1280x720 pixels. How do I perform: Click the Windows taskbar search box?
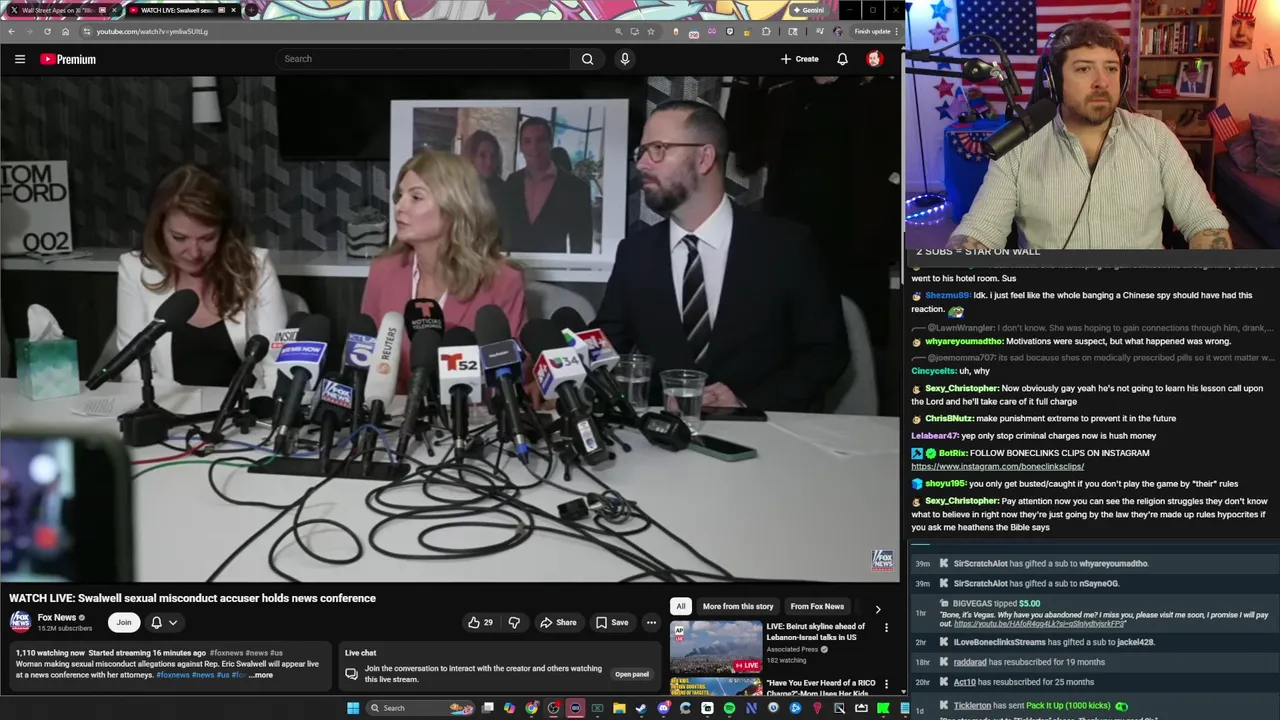tap(419, 708)
